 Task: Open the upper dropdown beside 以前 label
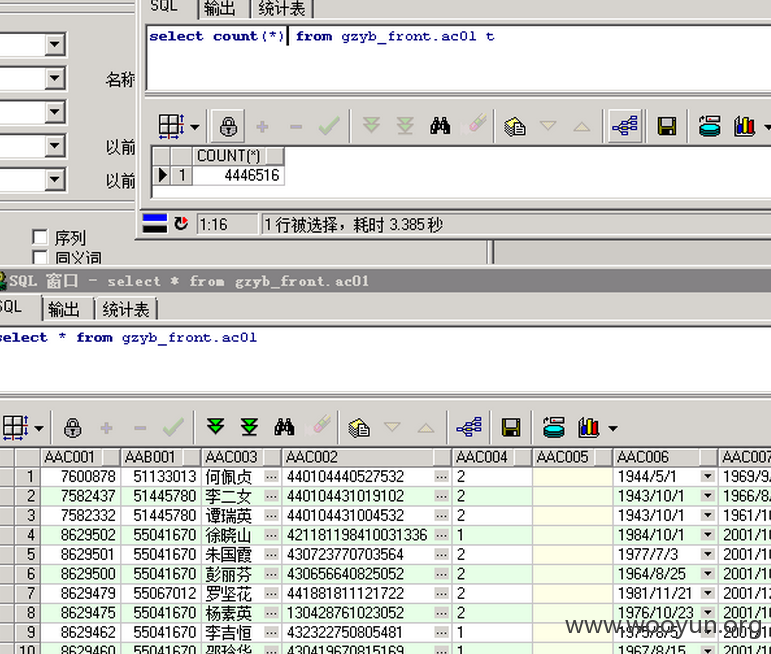55,146
